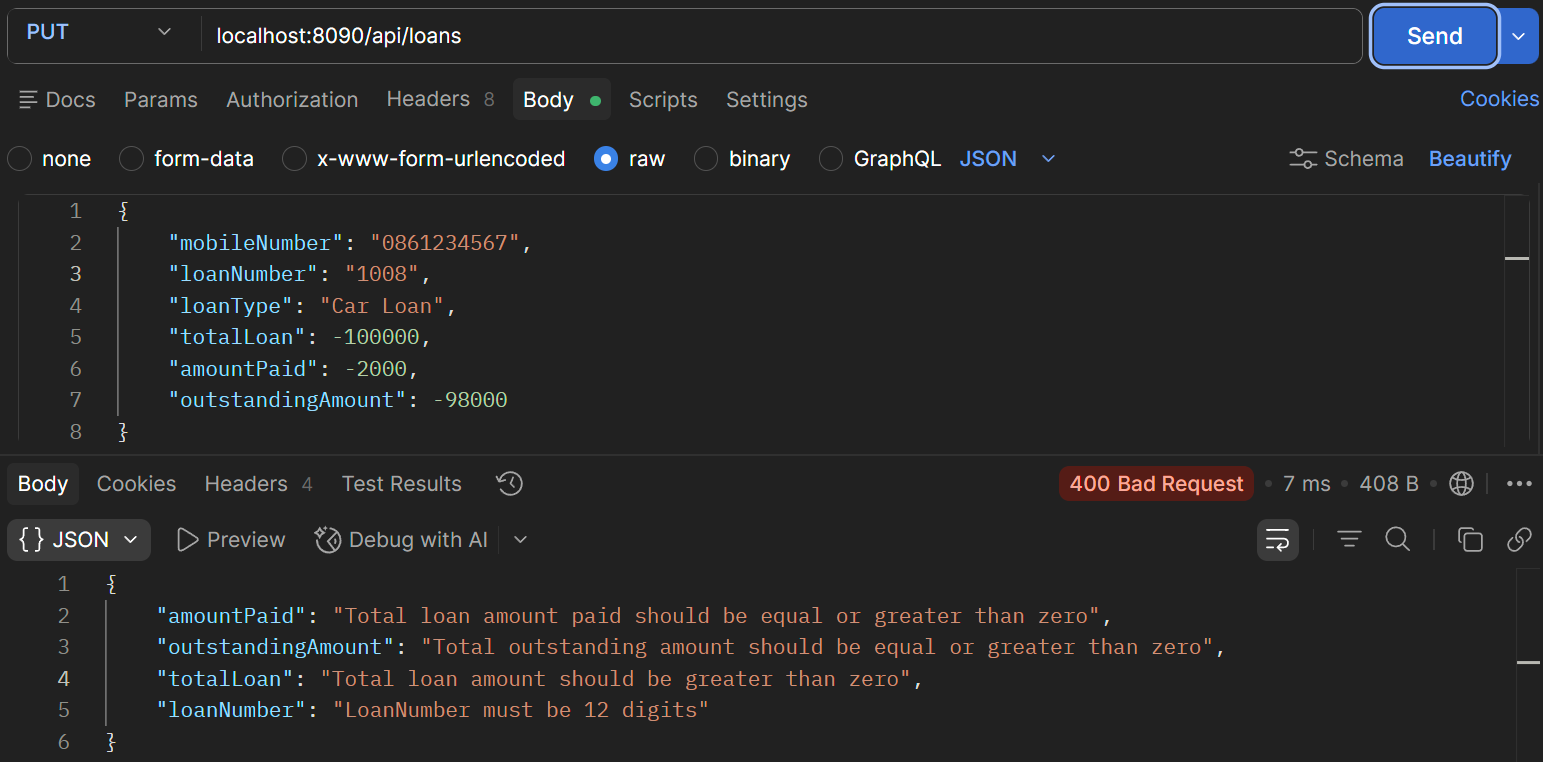This screenshot has width=1543, height=762.
Task: Click Debug with AI
Action: click(x=401, y=540)
